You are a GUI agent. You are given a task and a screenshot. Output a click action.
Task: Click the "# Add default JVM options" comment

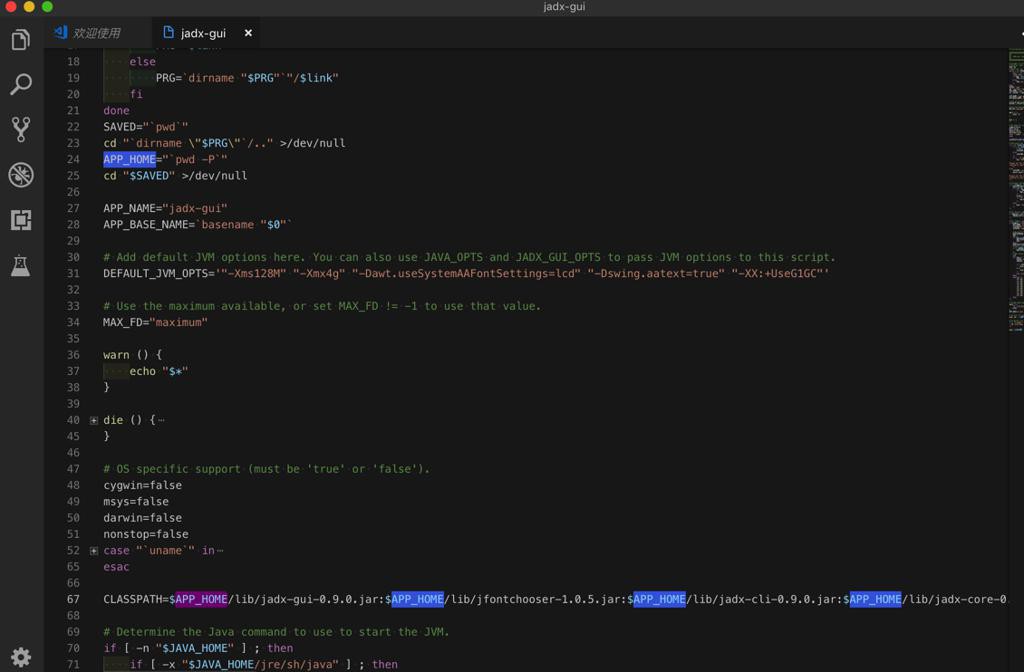point(469,257)
